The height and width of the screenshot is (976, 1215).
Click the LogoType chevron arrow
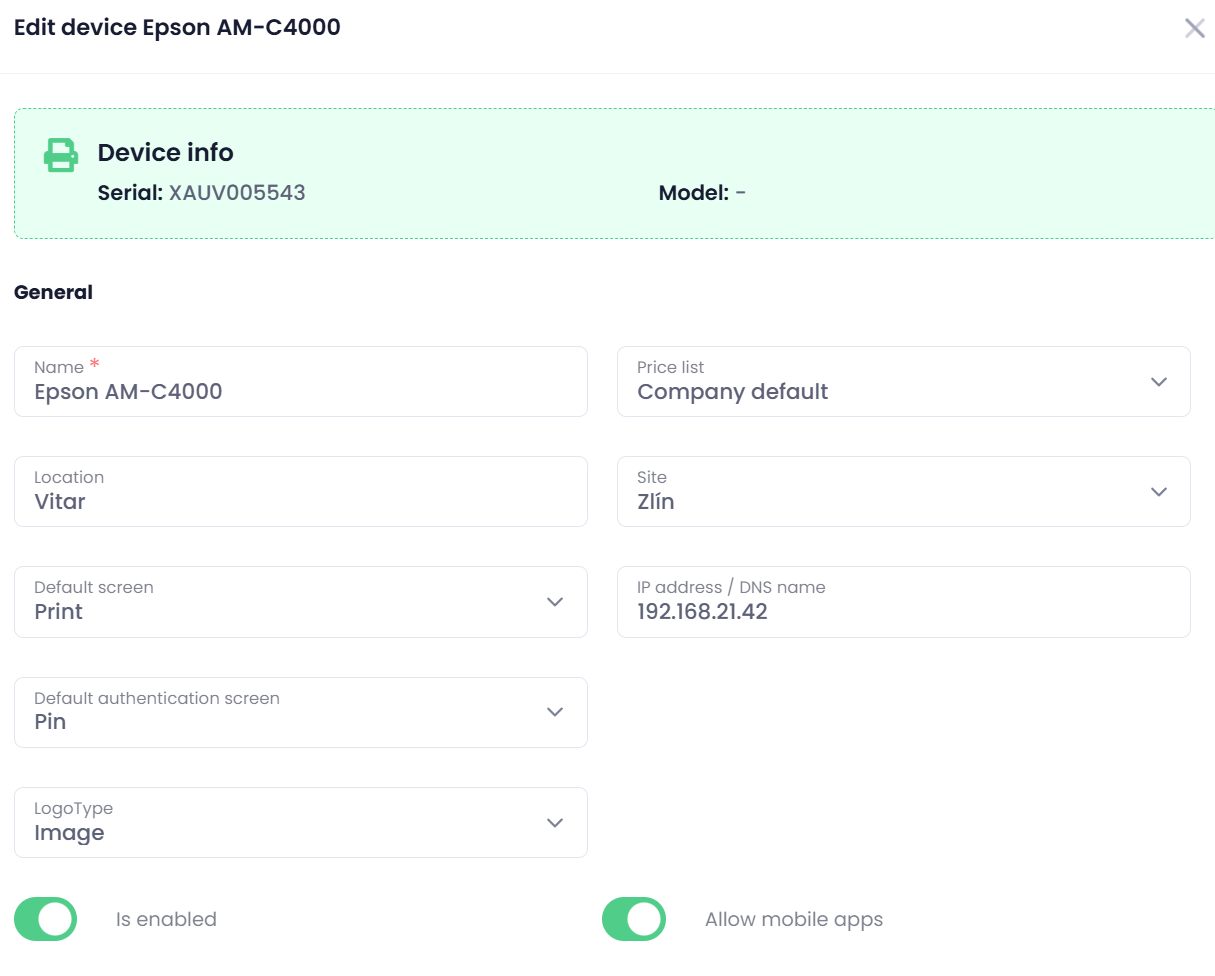(x=555, y=823)
